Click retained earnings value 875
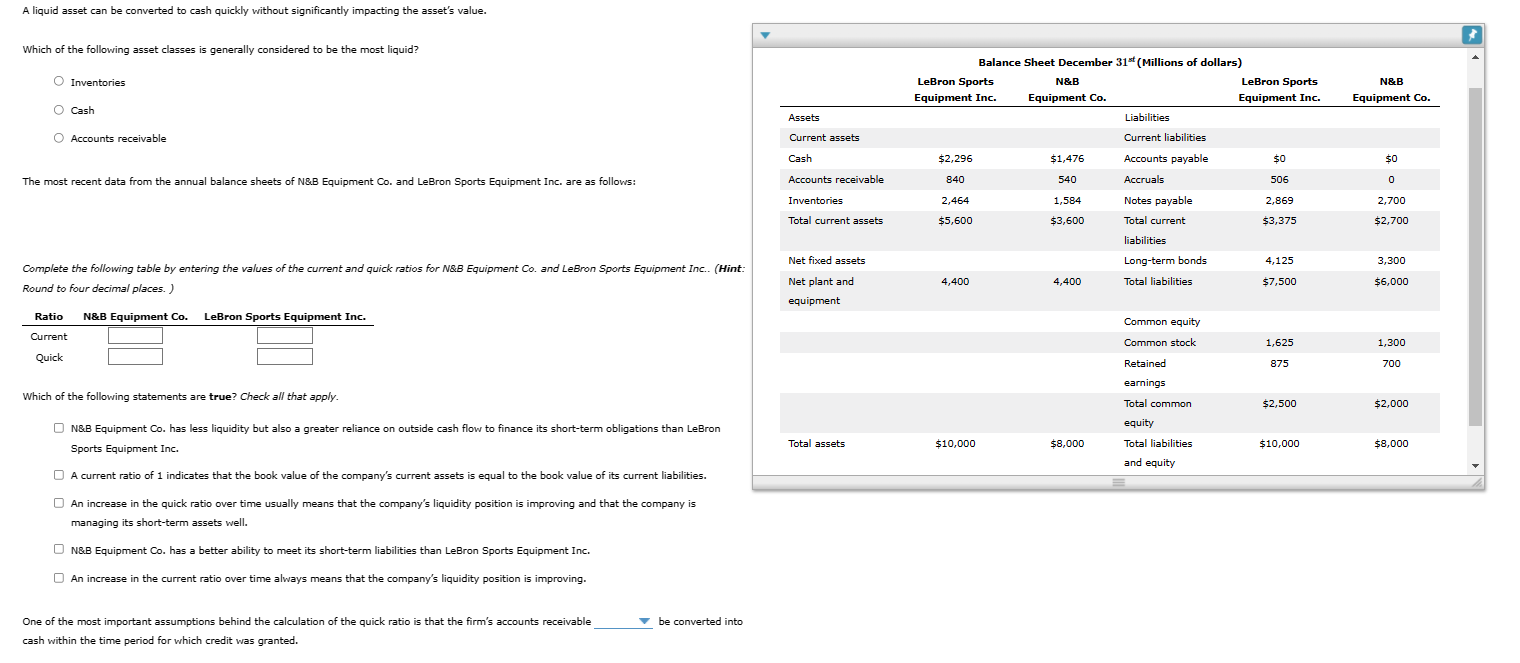This screenshot has height=663, width=1520. (1279, 363)
